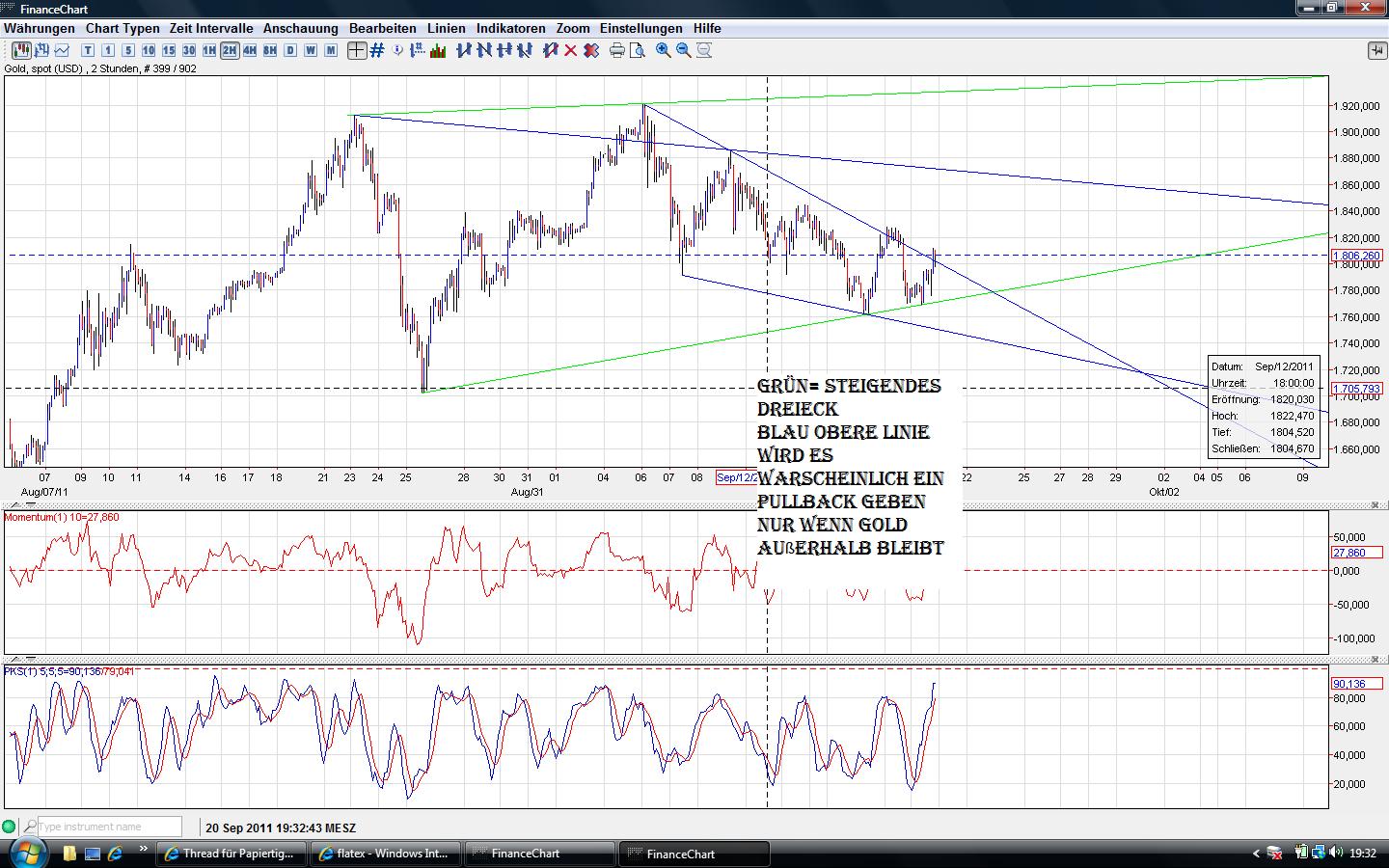Toggle the chart grid icon
The width and height of the screenshot is (1389, 868).
[x=377, y=50]
